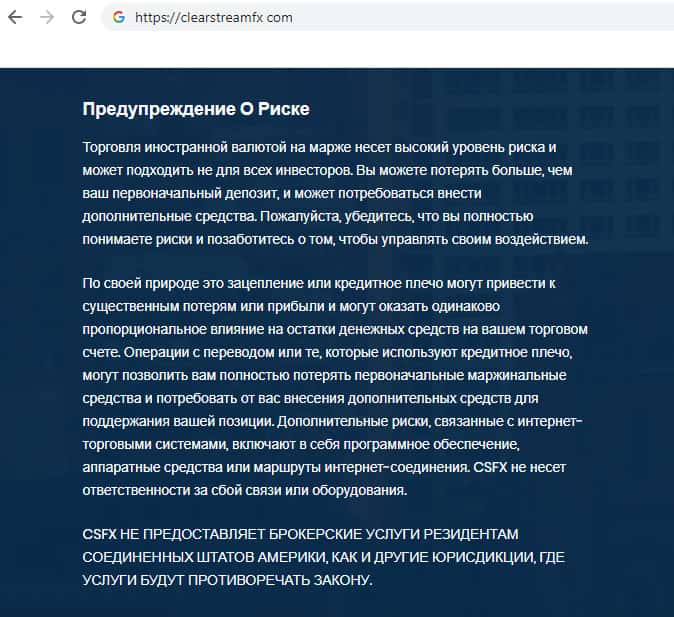Click the browser forward arrow
The height and width of the screenshot is (617, 674).
point(47,17)
